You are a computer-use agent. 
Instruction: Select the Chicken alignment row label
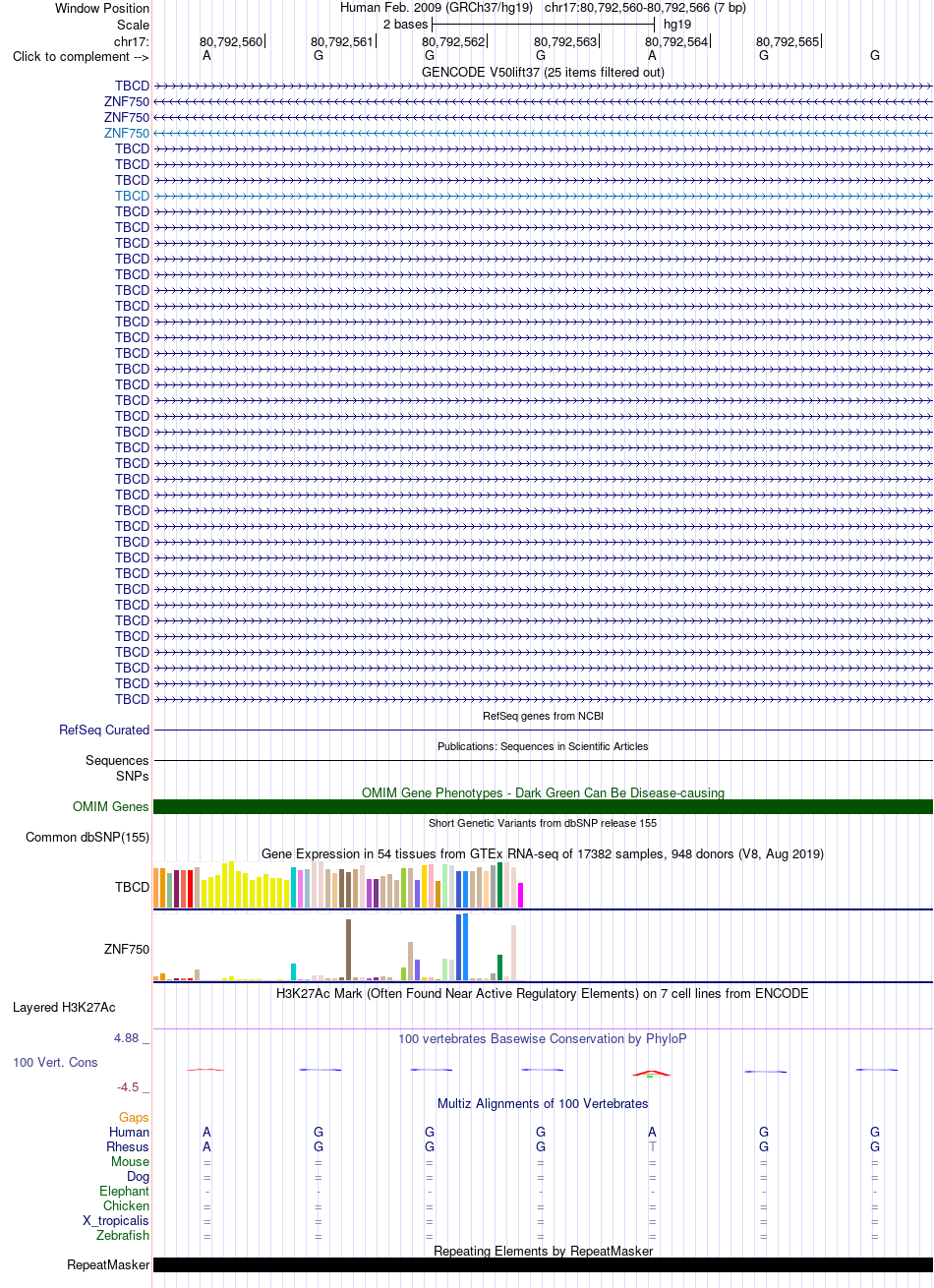point(127,1206)
